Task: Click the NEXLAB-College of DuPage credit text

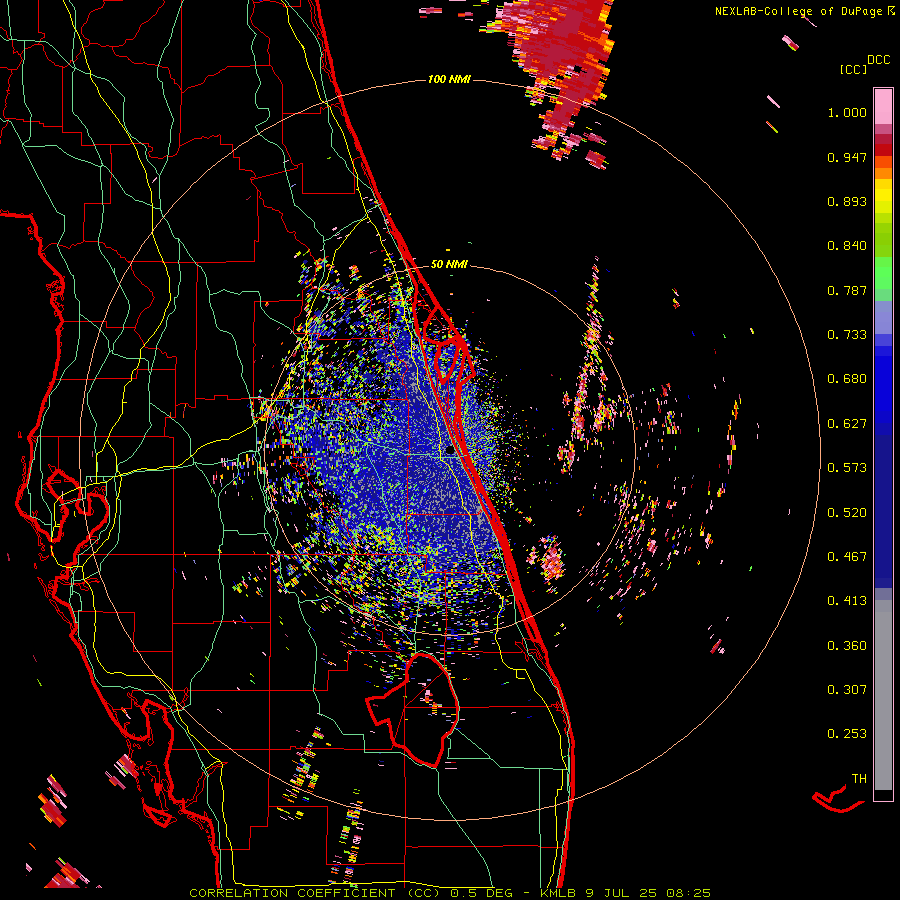Action: (800, 11)
